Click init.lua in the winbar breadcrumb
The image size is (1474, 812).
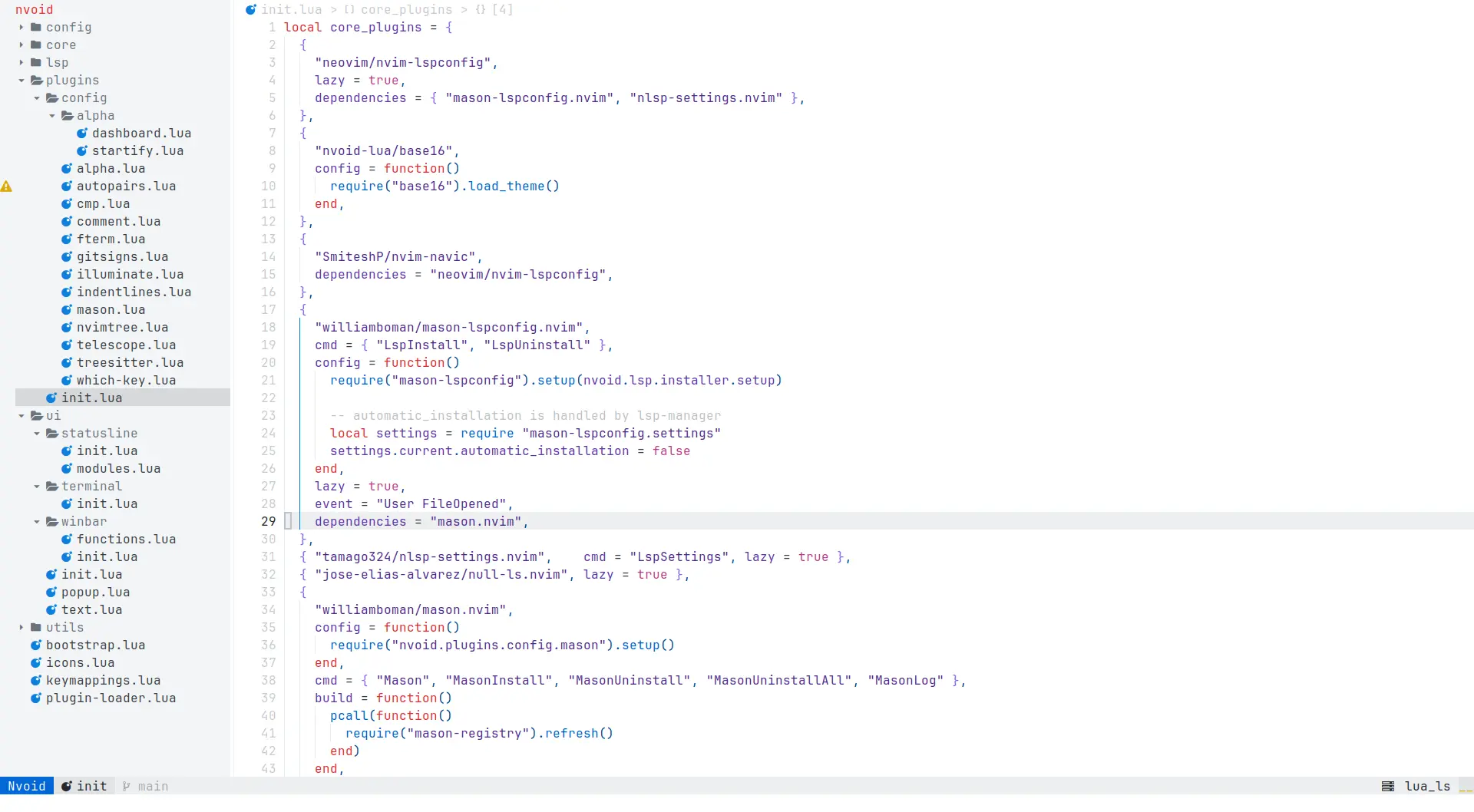click(x=292, y=10)
